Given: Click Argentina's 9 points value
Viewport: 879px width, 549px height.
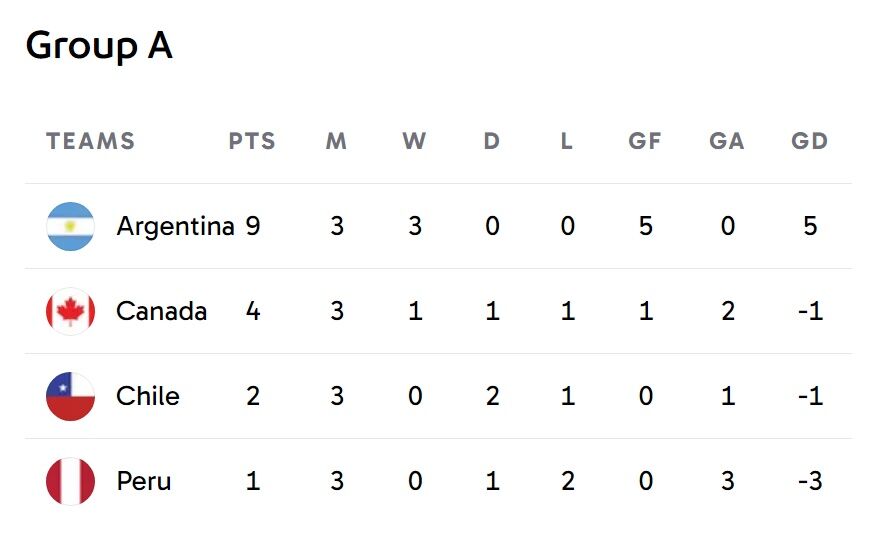Looking at the screenshot, I should tap(252, 226).
